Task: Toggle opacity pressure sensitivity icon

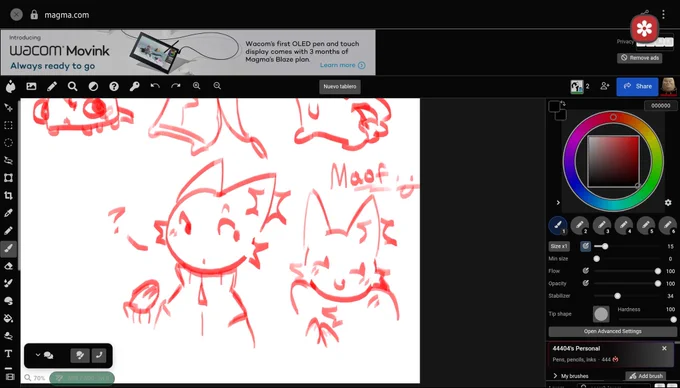Action: [585, 284]
